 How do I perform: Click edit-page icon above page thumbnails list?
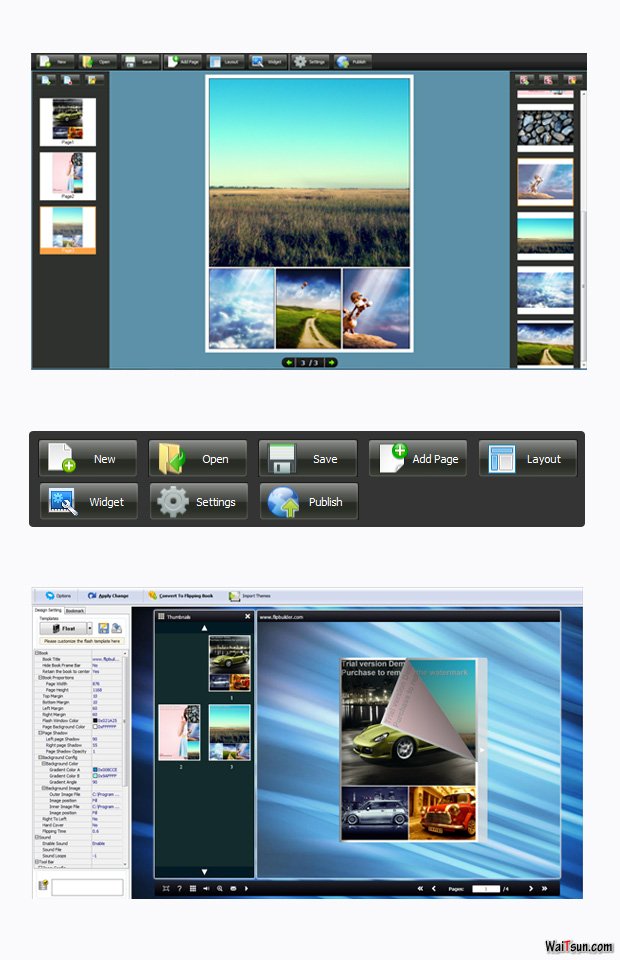point(92,80)
